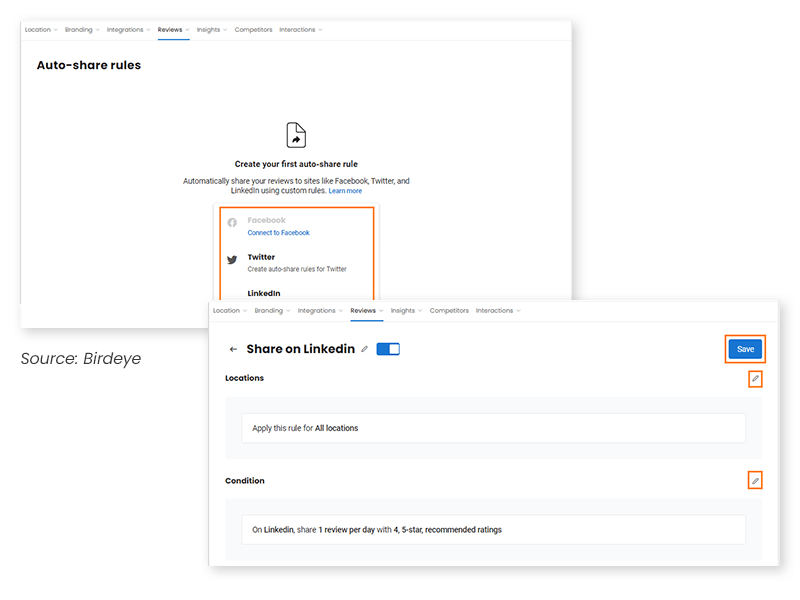The height and width of the screenshot is (600, 800).
Task: Open Interactions menu in Auto-share rules window
Action: pos(301,30)
